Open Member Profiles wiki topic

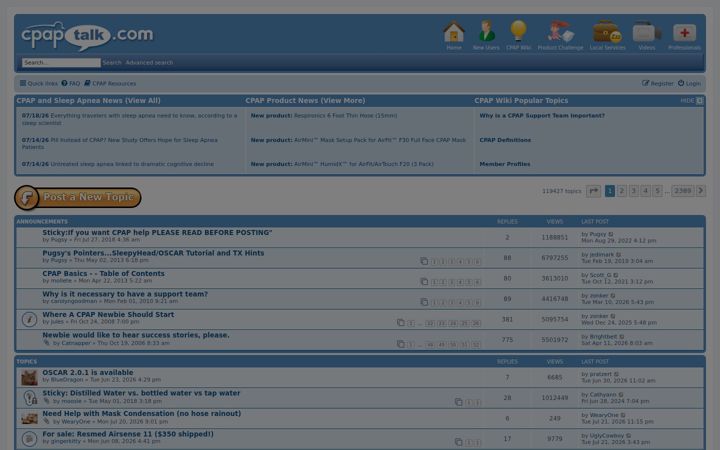(505, 164)
